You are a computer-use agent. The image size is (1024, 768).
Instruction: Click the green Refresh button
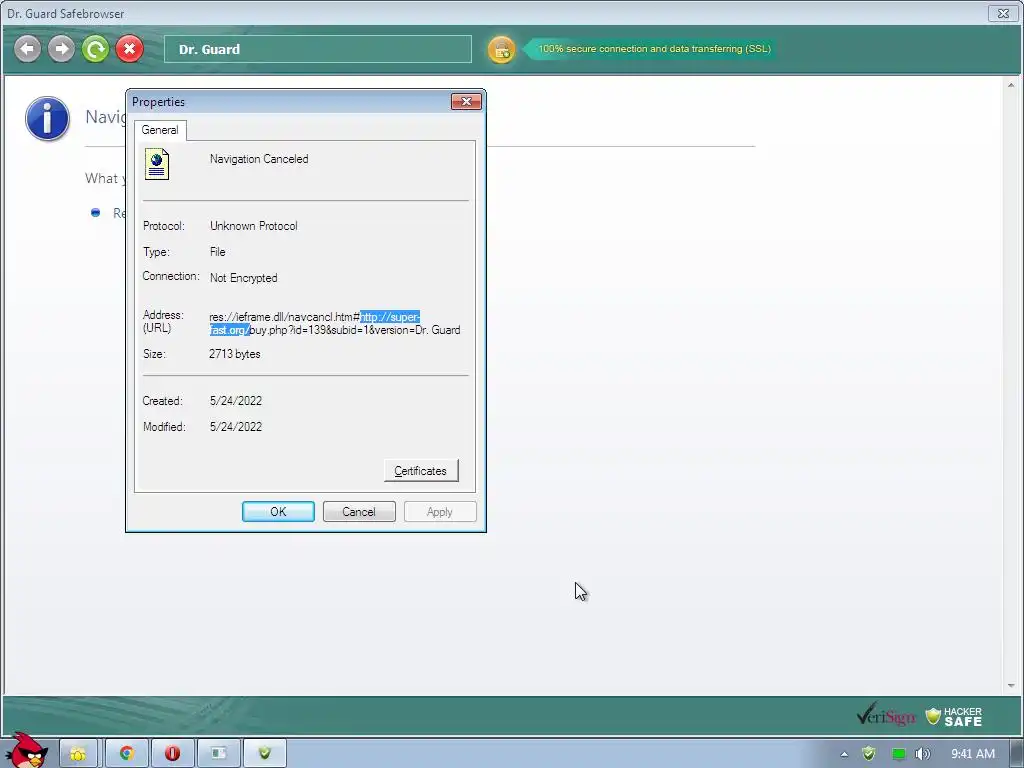click(x=95, y=49)
